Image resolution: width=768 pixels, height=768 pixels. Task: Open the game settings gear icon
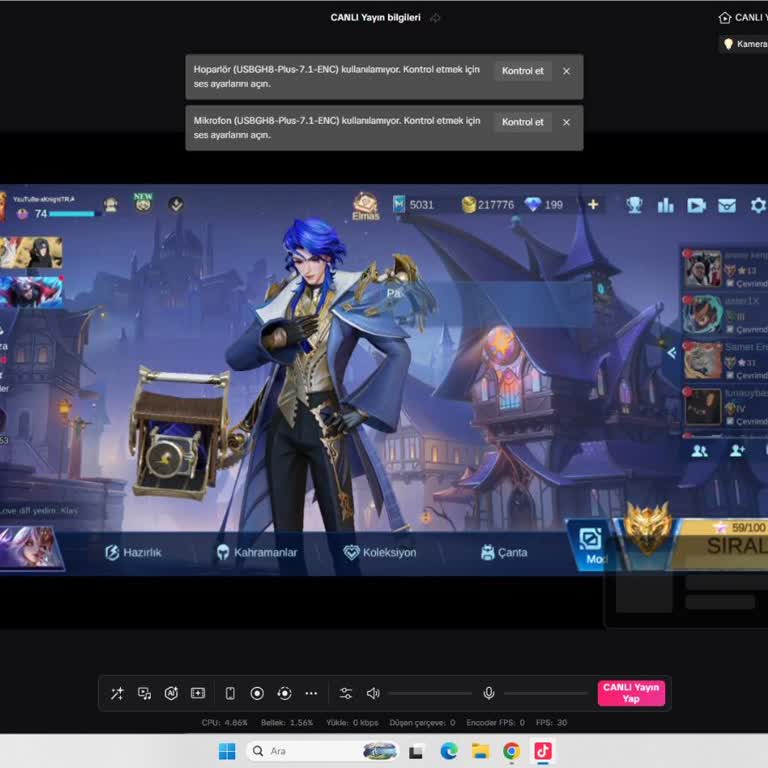[x=758, y=205]
